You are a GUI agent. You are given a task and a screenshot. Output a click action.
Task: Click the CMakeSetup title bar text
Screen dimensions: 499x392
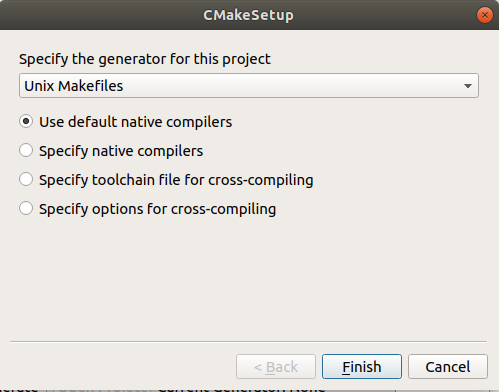point(248,15)
